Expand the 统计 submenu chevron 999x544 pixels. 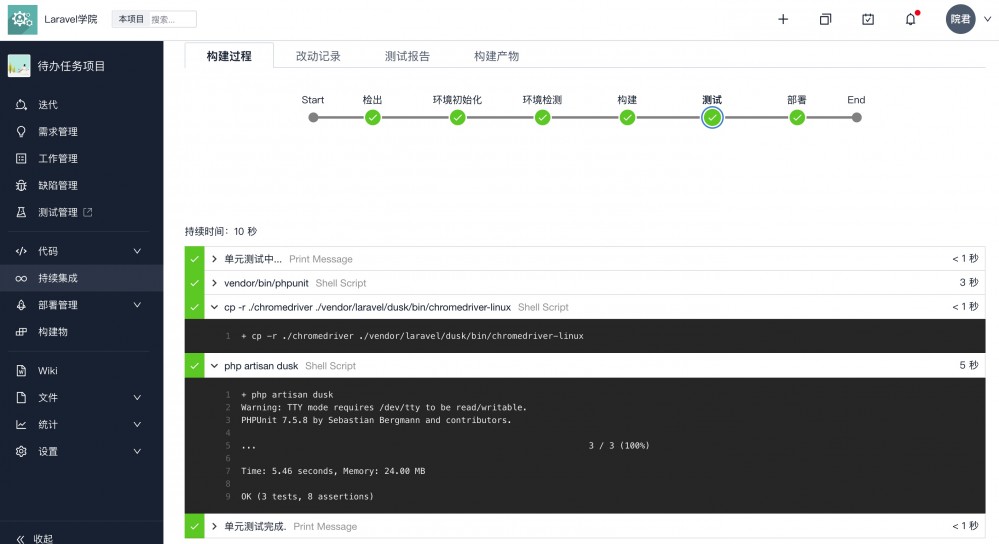137,424
